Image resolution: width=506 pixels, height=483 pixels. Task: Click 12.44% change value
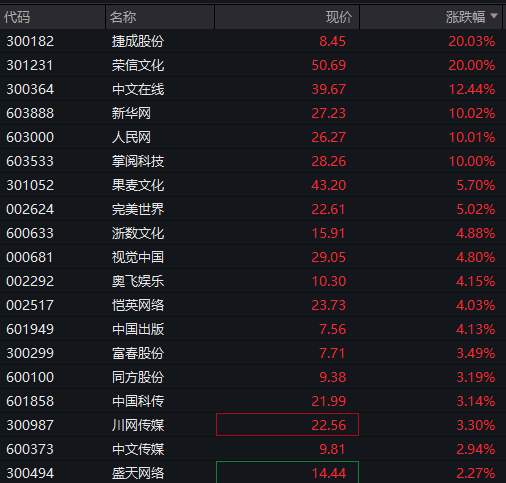[x=472, y=89]
